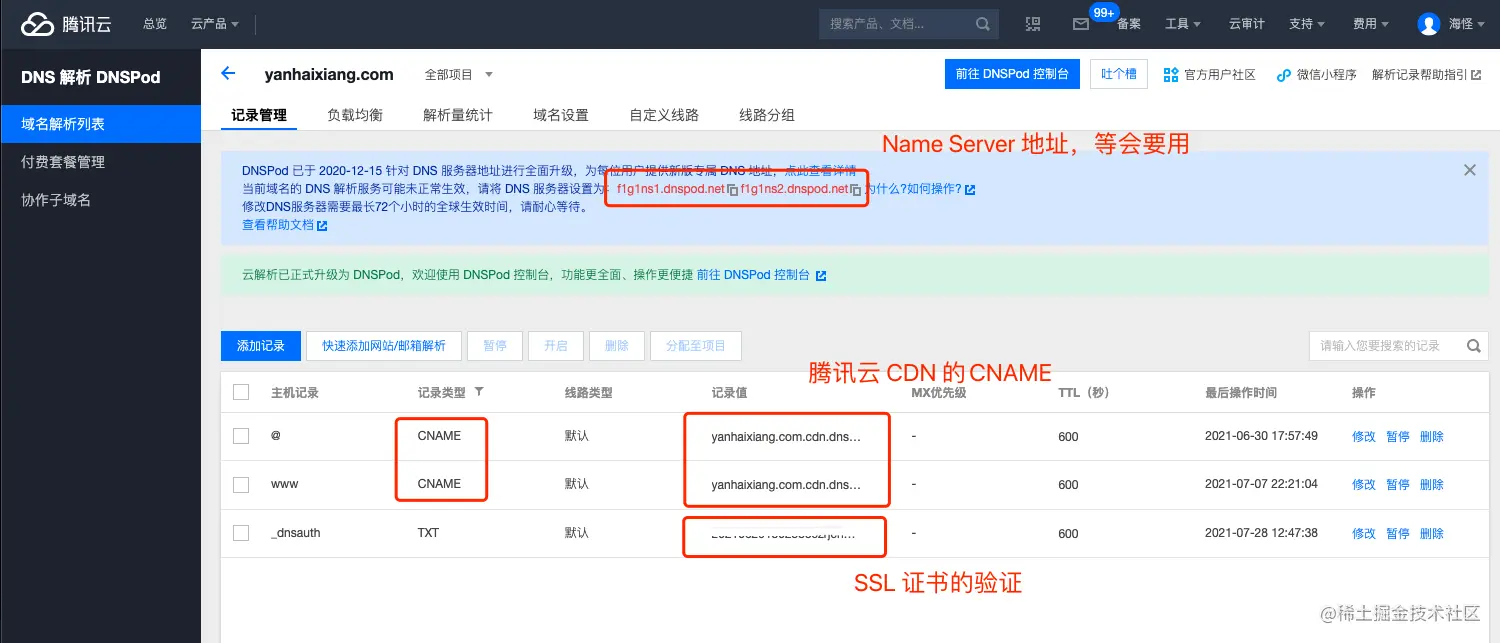Viewport: 1500px width, 643px height.
Task: Open the account name dropdown
Action: (x=1467, y=24)
